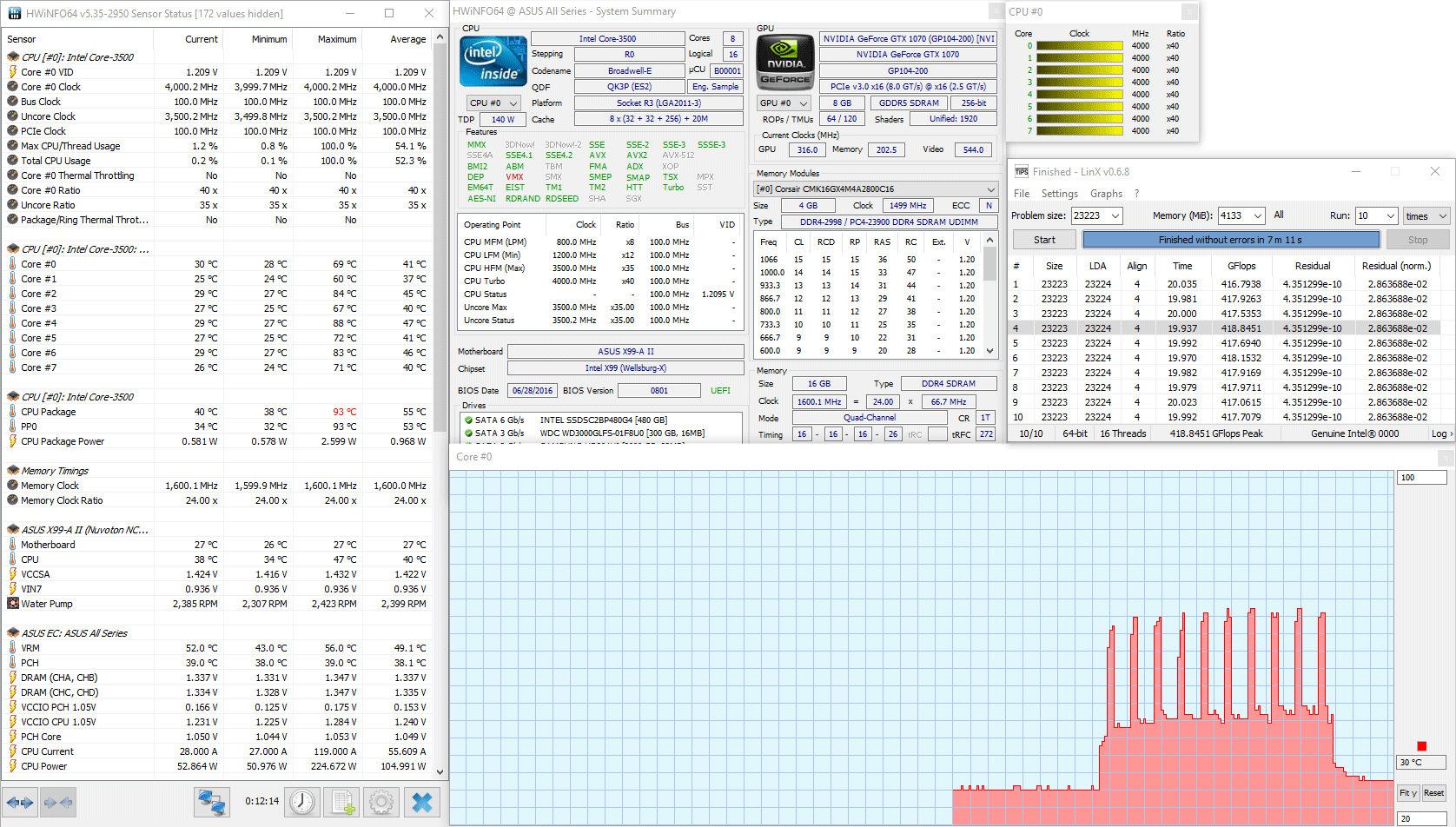Click the LinX title bar app icon

(x=1022, y=172)
